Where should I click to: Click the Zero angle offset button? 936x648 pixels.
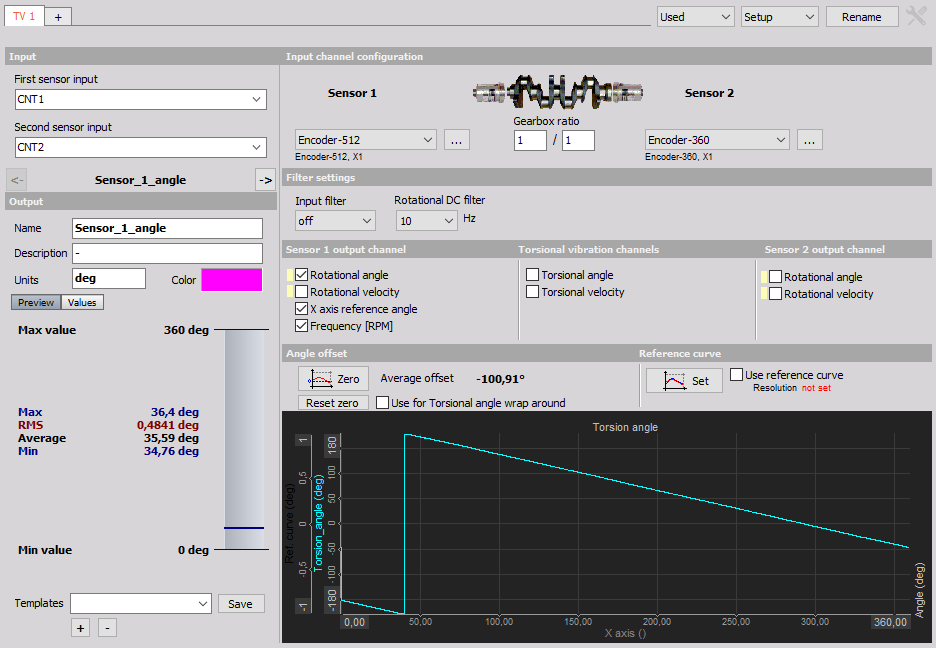(x=333, y=379)
